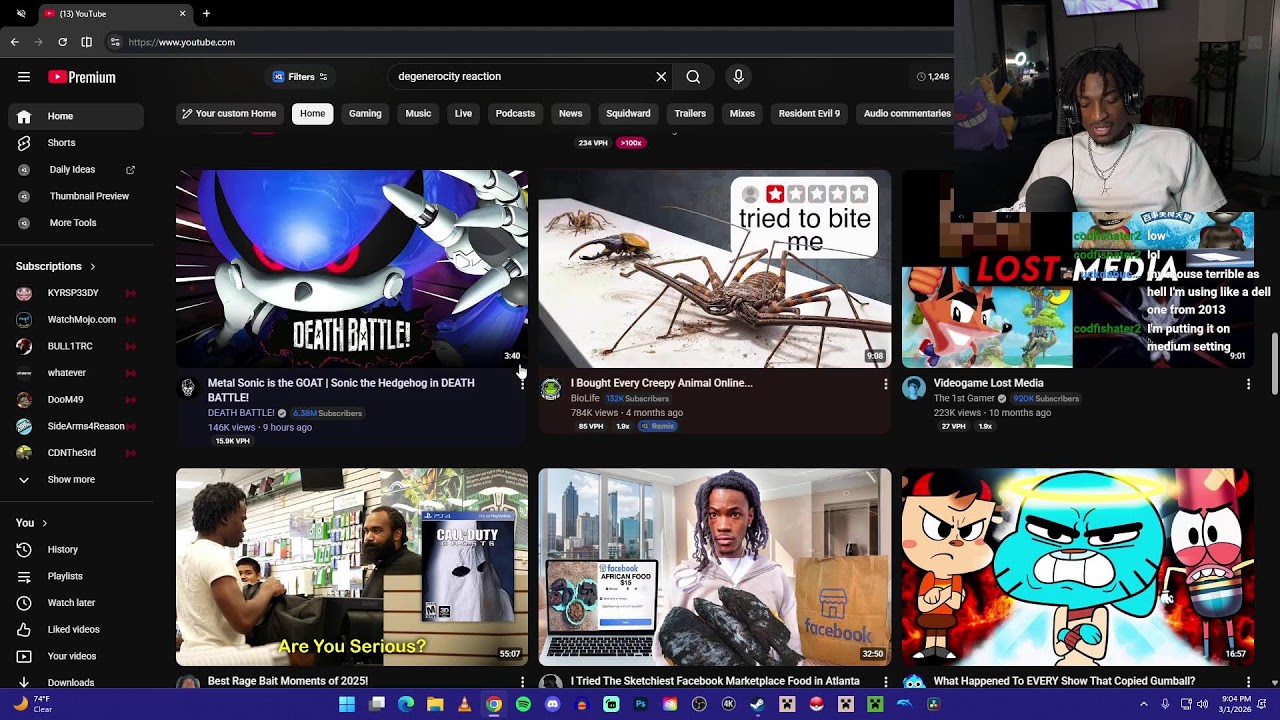Open I Bought Every Creepy Animal thumbnail
Image resolution: width=1280 pixels, height=720 pixels.
pos(715,268)
